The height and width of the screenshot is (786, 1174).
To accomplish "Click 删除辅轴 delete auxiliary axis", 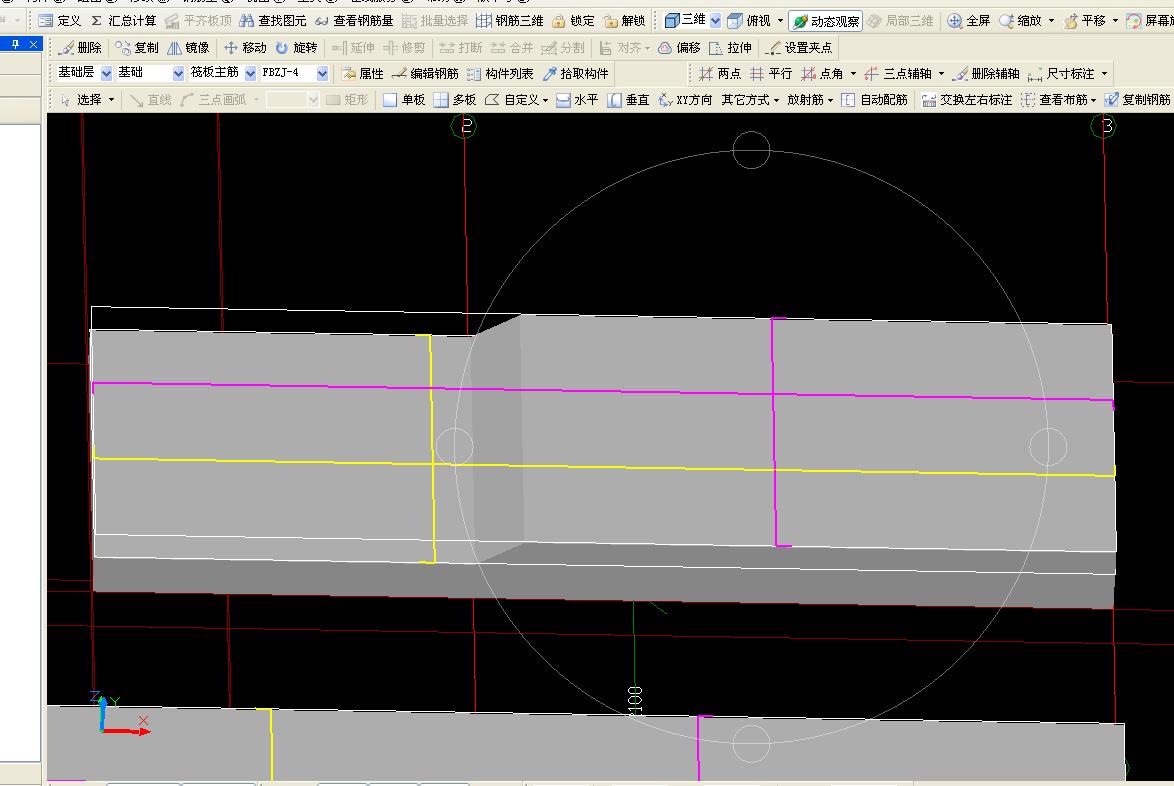I will pos(985,73).
